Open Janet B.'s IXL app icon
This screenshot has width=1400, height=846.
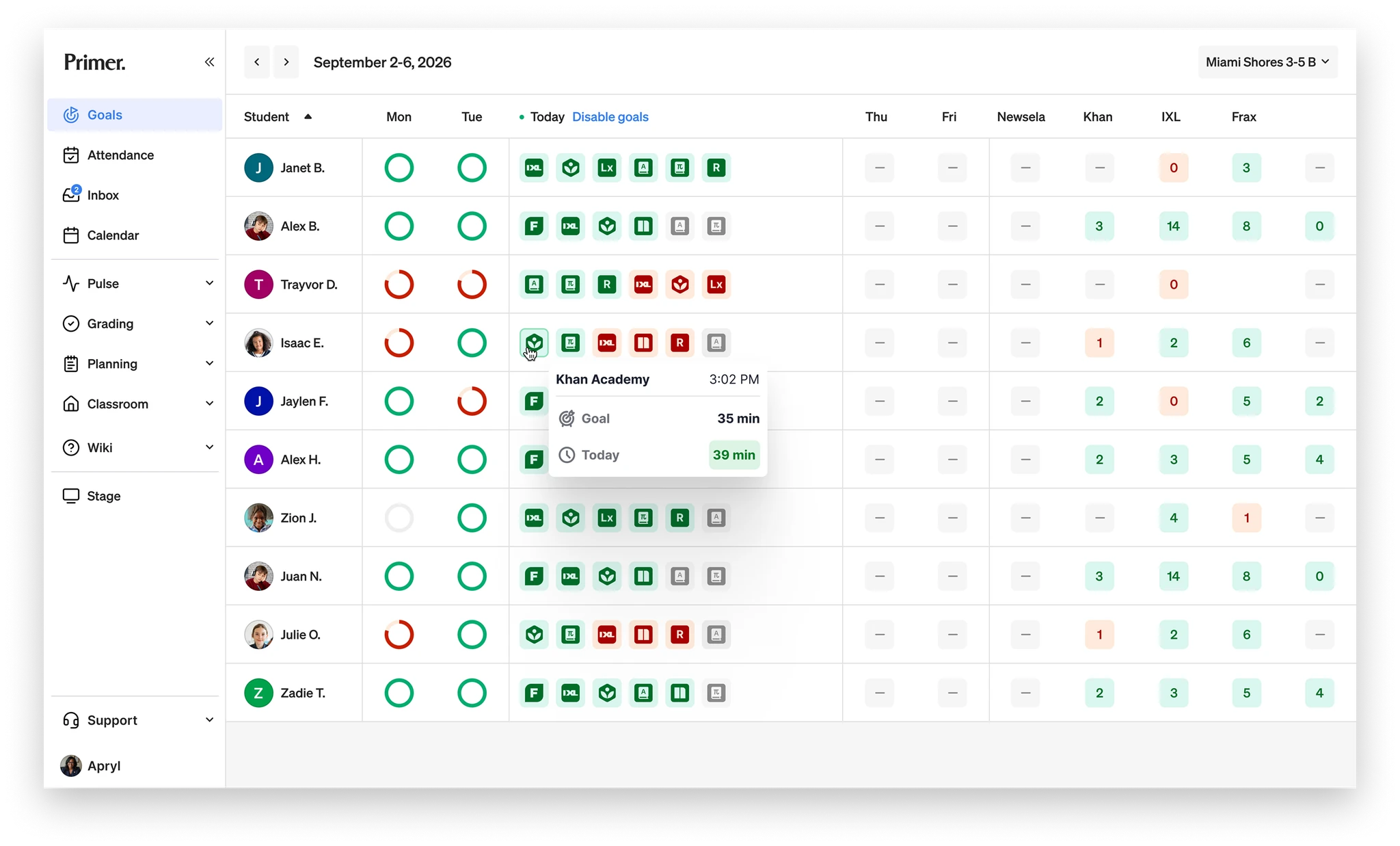pyautogui.click(x=534, y=168)
